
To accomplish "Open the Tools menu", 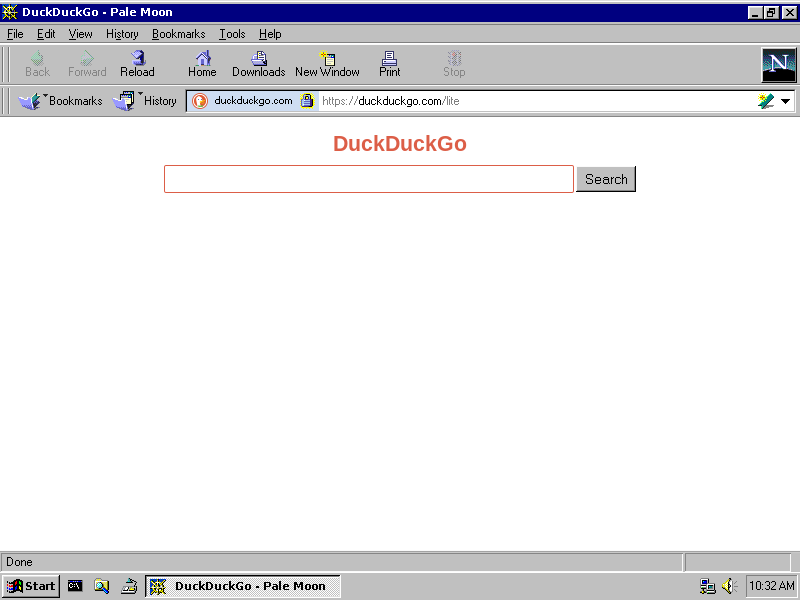I will point(232,33).
